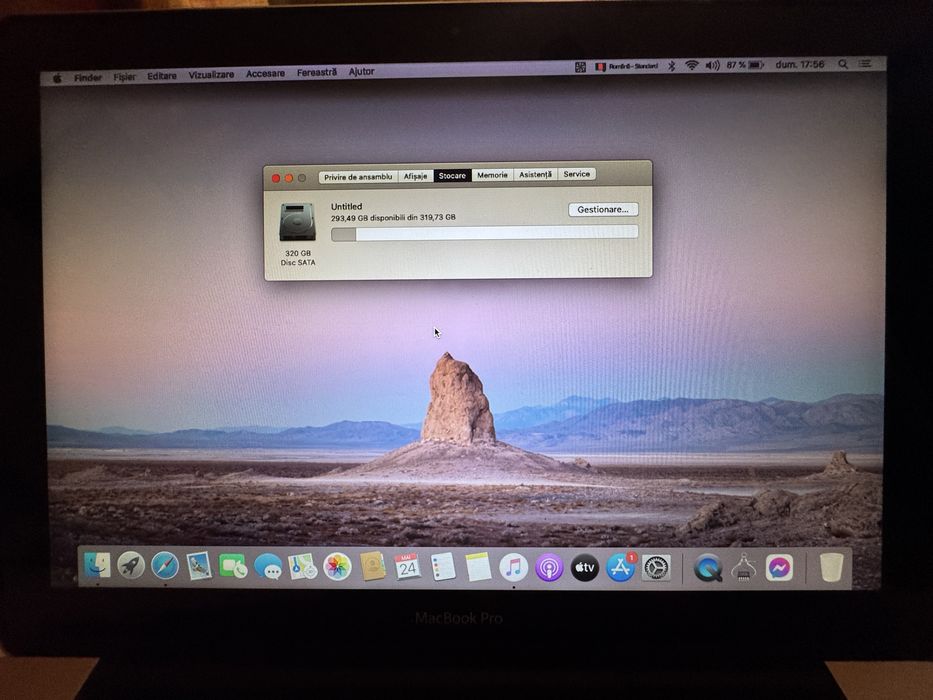Select the Stocare tab
933x700 pixels.
coord(452,176)
